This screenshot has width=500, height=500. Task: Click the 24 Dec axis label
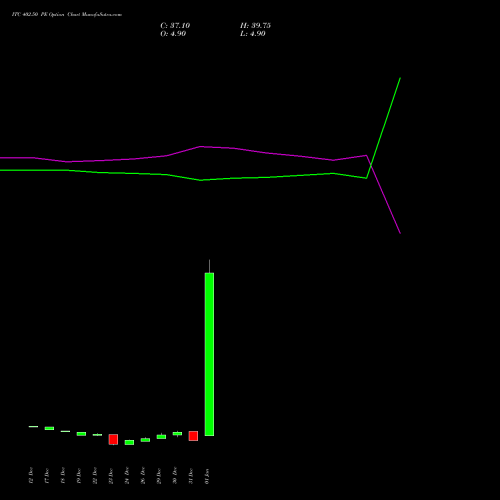pyautogui.click(x=127, y=476)
